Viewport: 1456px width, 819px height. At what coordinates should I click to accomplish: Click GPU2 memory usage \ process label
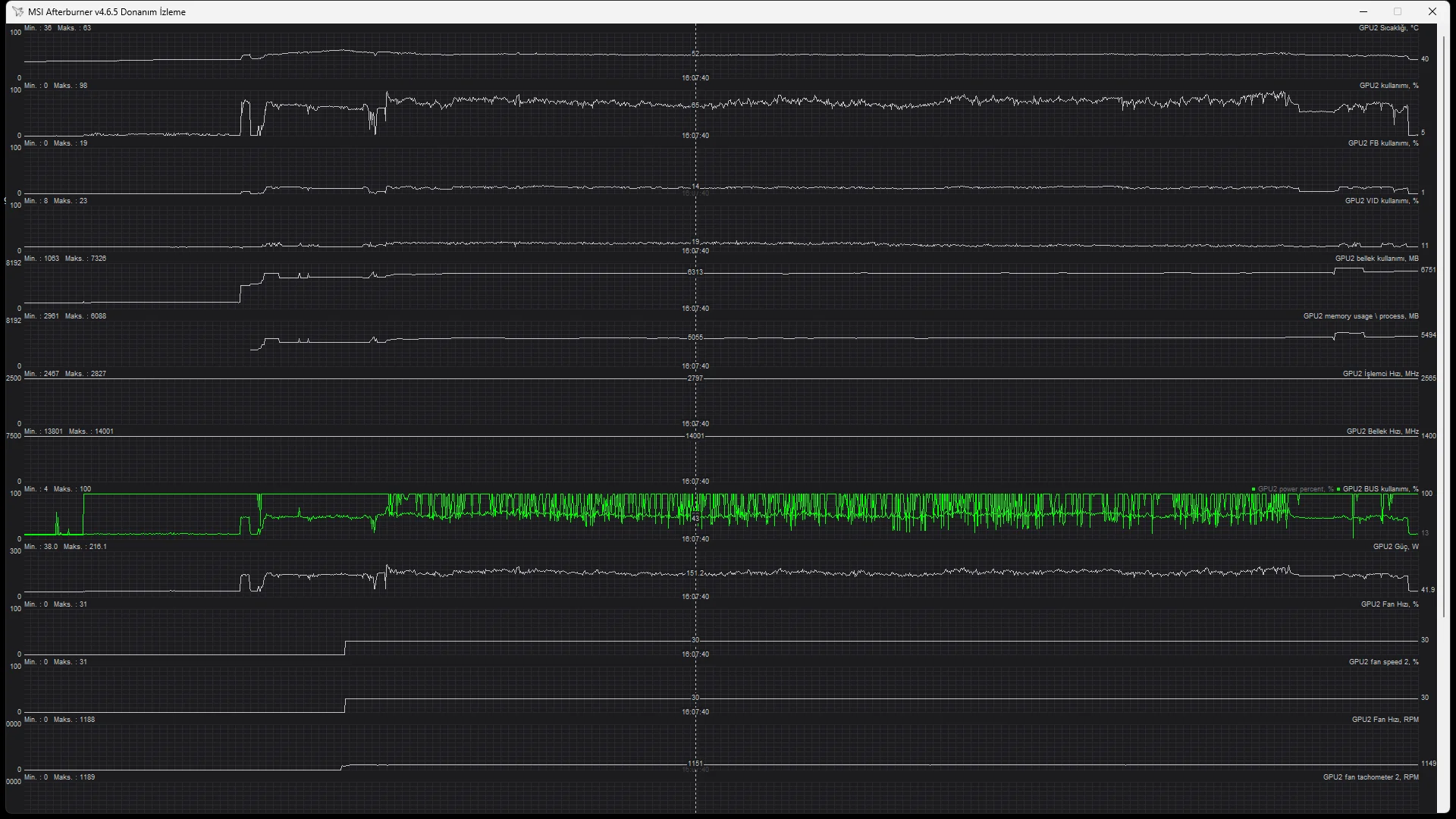(1360, 316)
